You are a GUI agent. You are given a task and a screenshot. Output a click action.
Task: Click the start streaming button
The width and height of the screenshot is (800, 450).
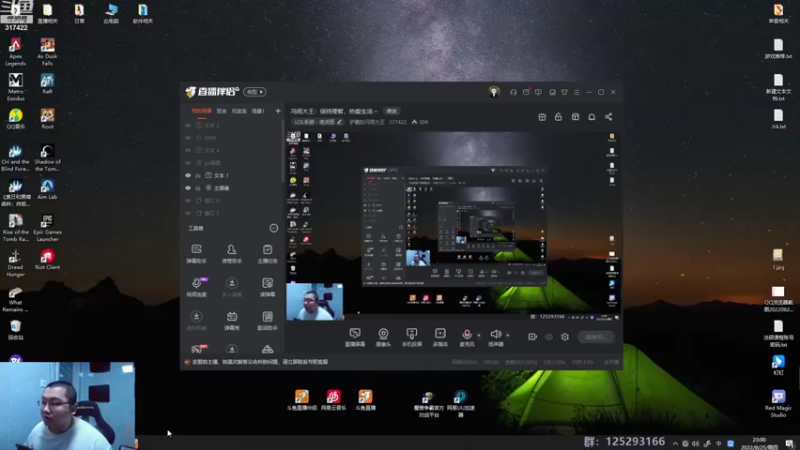[x=596, y=337]
